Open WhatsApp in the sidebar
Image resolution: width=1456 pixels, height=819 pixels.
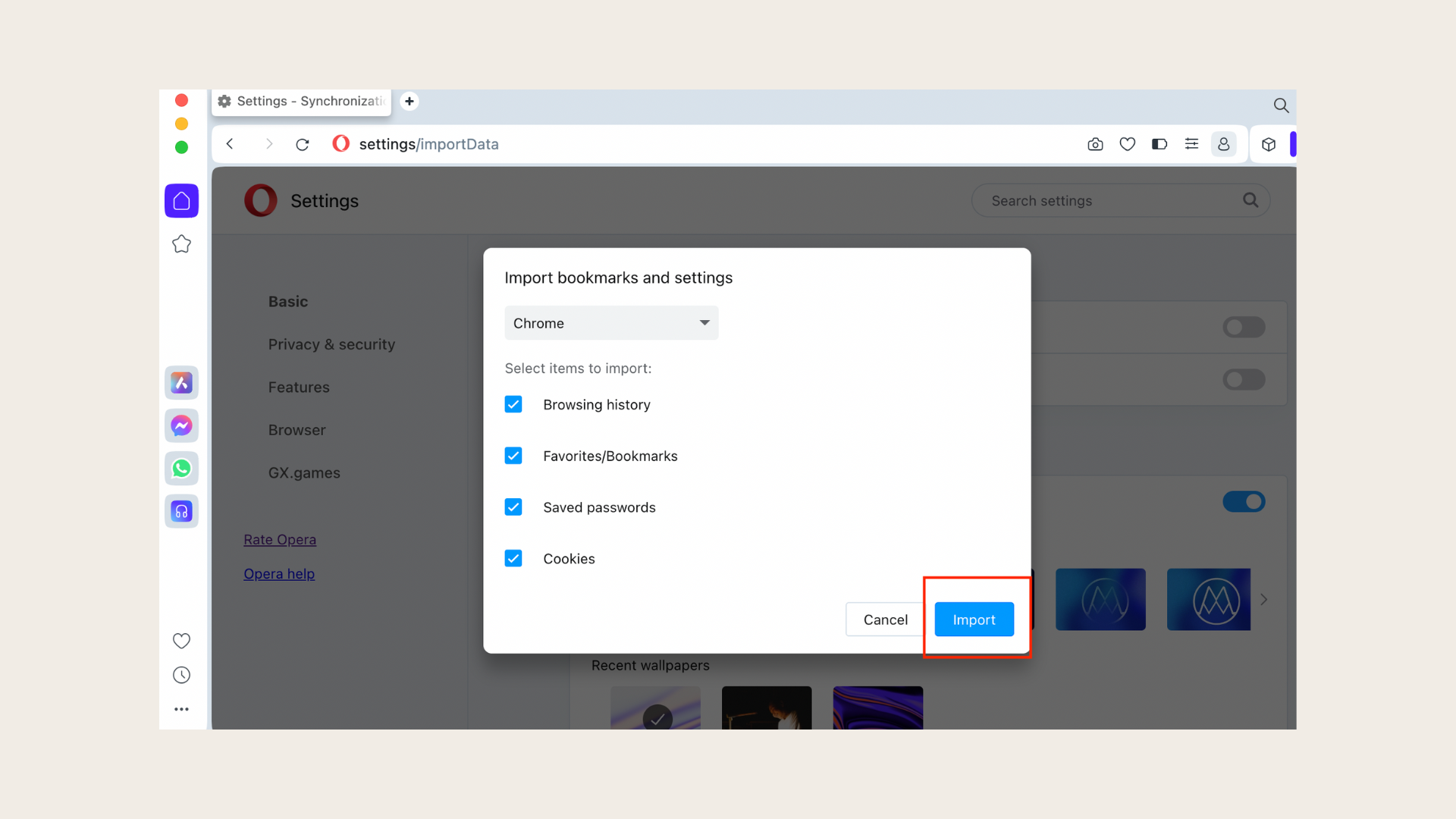pyautogui.click(x=181, y=468)
